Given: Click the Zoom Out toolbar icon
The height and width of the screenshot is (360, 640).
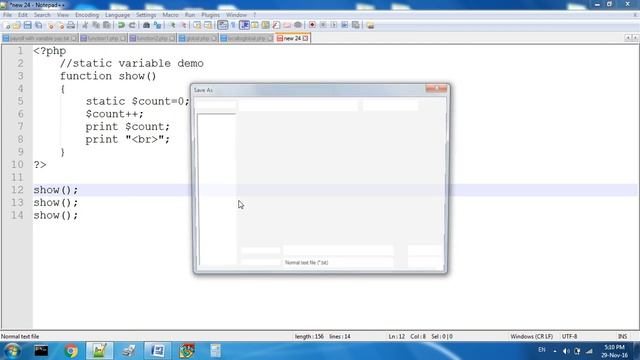Looking at the screenshot, I should (183, 25).
